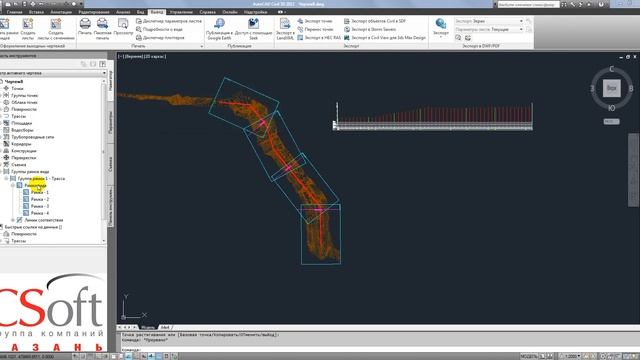
Task: Click the toolspace help icon
Action: [x=102, y=64]
